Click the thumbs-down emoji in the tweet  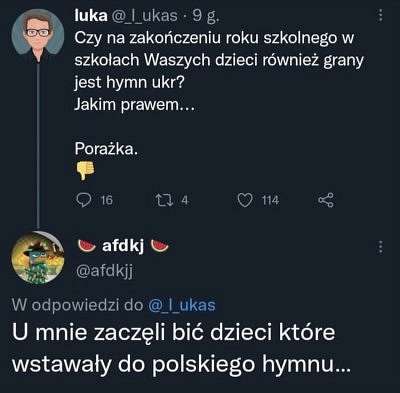click(85, 170)
